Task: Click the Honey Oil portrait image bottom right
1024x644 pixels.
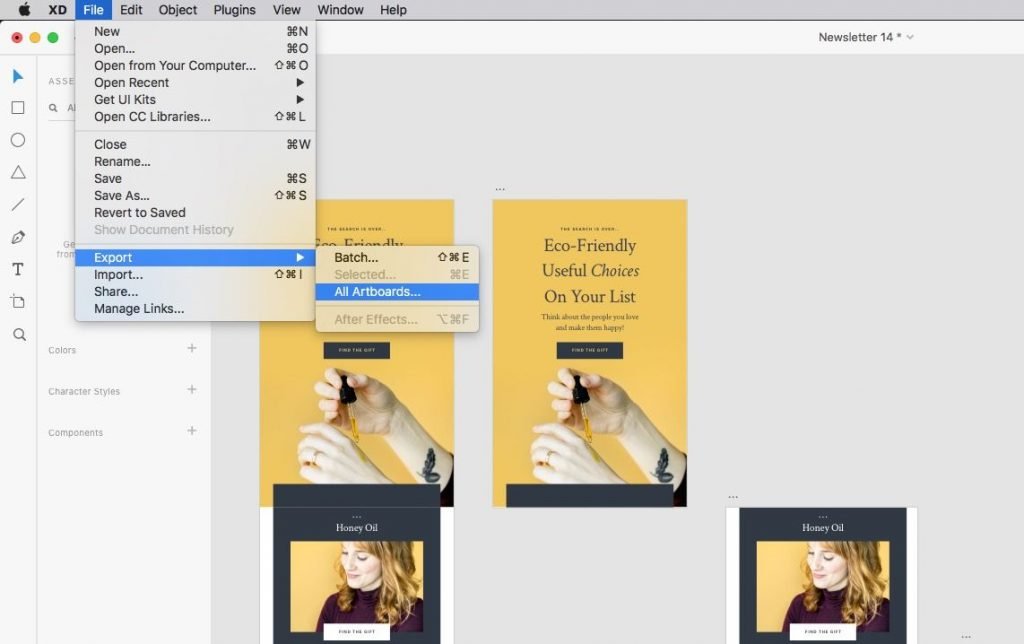Action: click(822, 586)
